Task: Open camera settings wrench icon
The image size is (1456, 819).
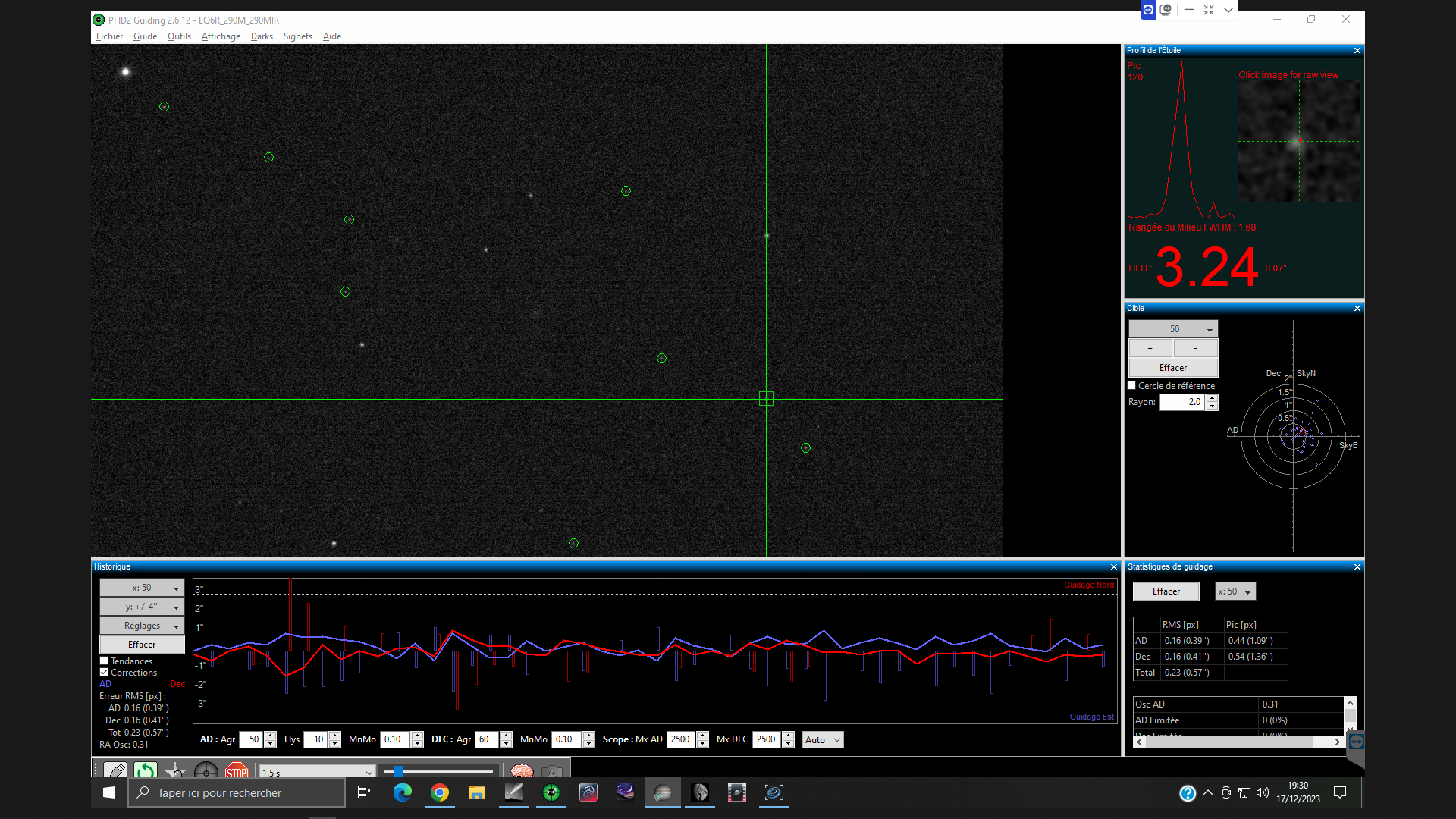Action: pos(552,771)
